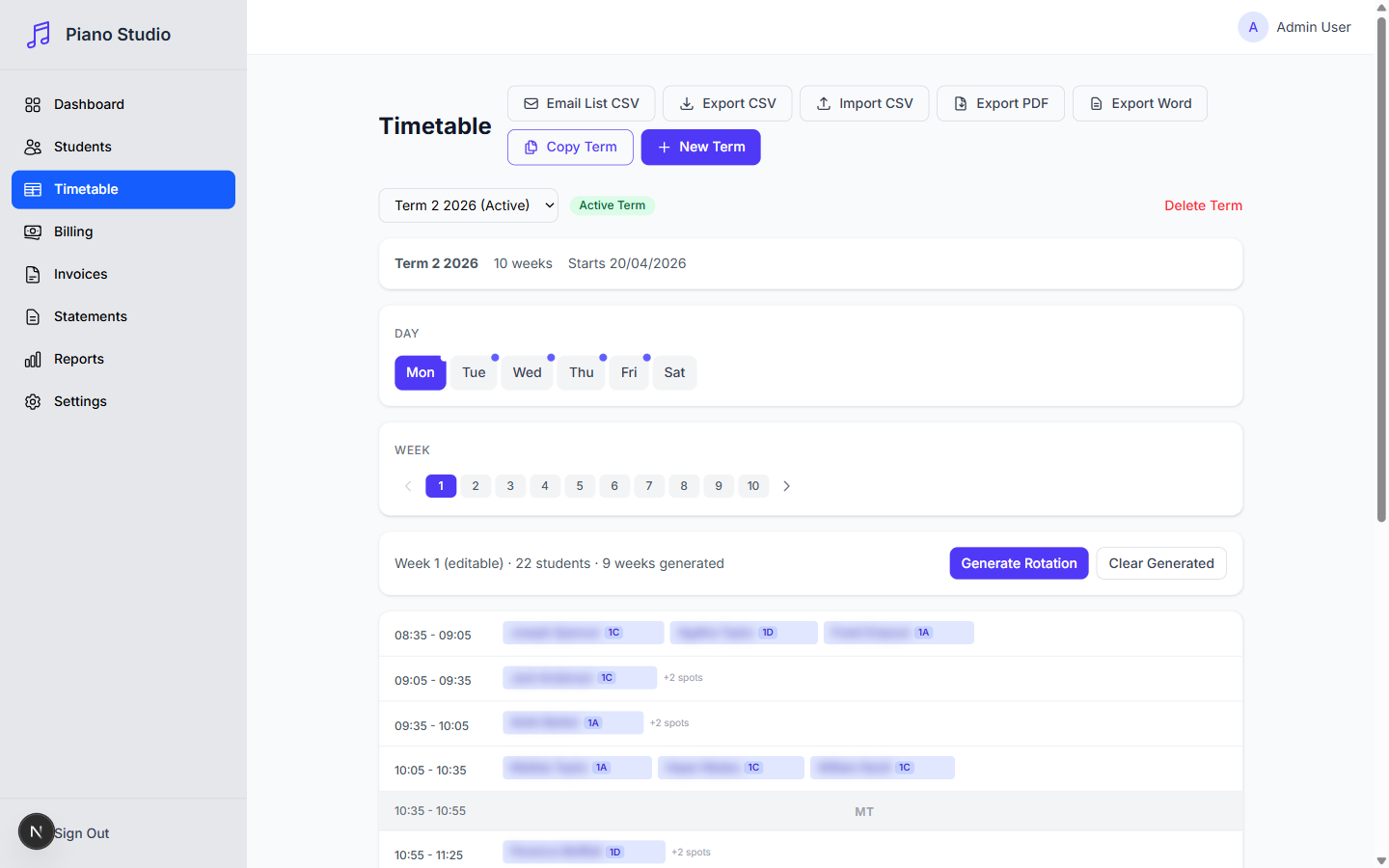Select Mon day tab
The height and width of the screenshot is (868, 1389).
(421, 372)
